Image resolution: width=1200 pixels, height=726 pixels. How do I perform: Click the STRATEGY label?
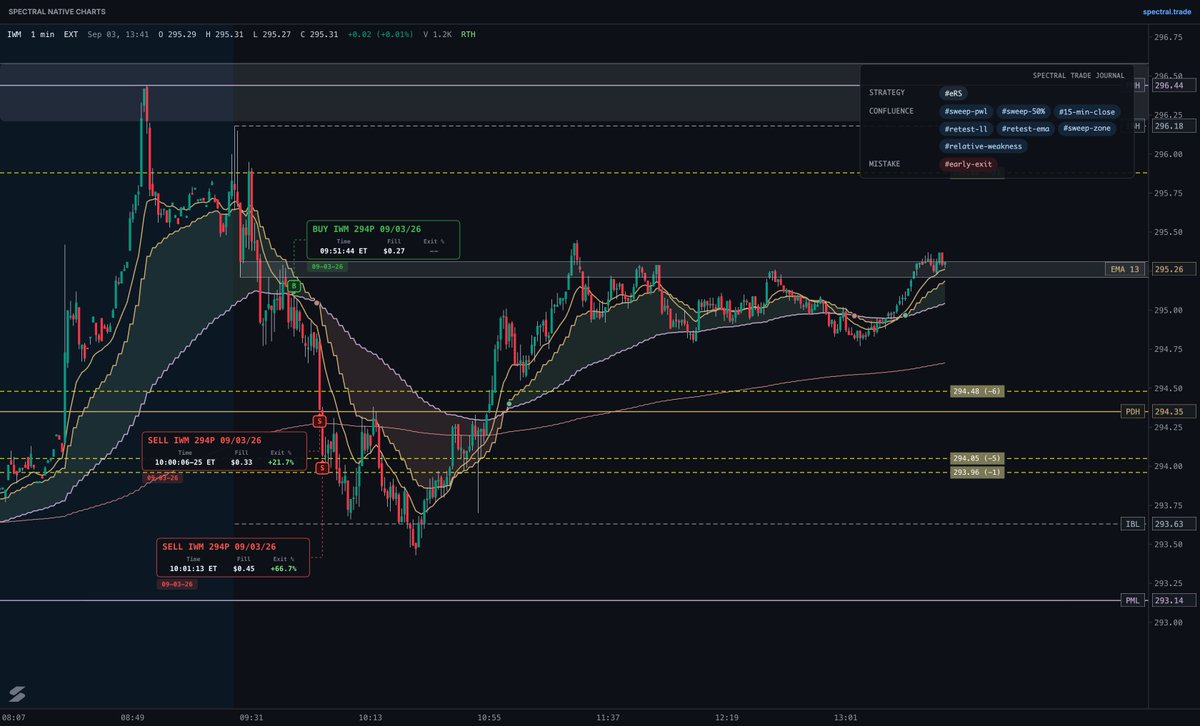(886, 92)
